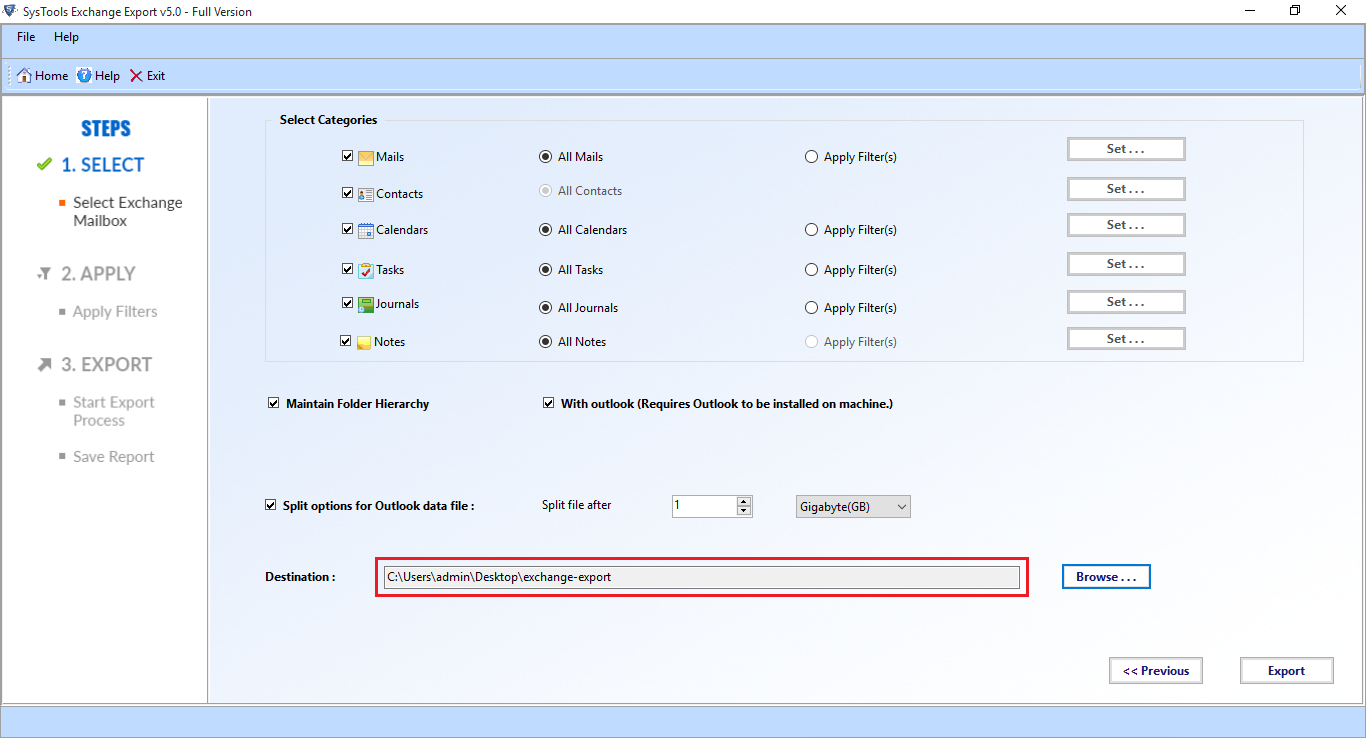Select the All Calendars radio button

(546, 230)
